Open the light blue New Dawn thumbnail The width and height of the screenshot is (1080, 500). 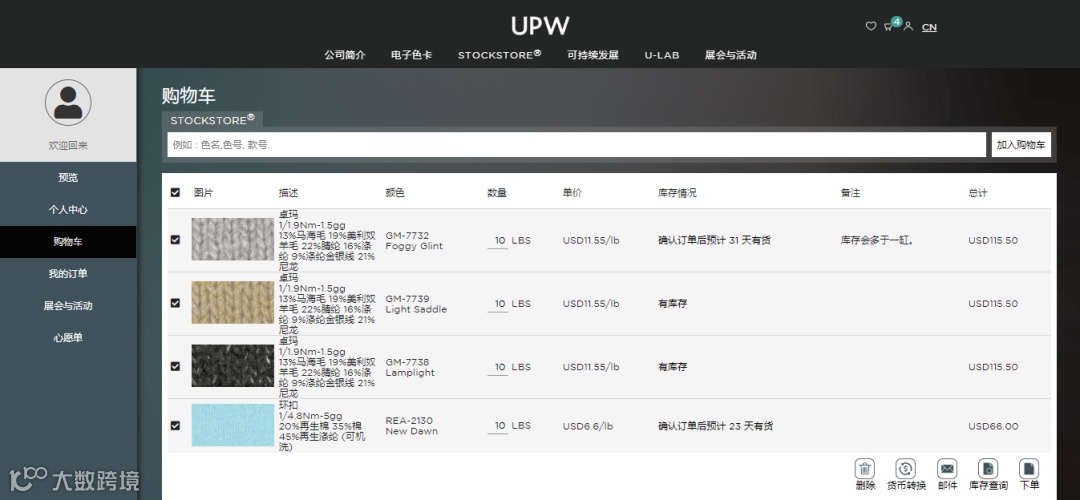[233, 426]
